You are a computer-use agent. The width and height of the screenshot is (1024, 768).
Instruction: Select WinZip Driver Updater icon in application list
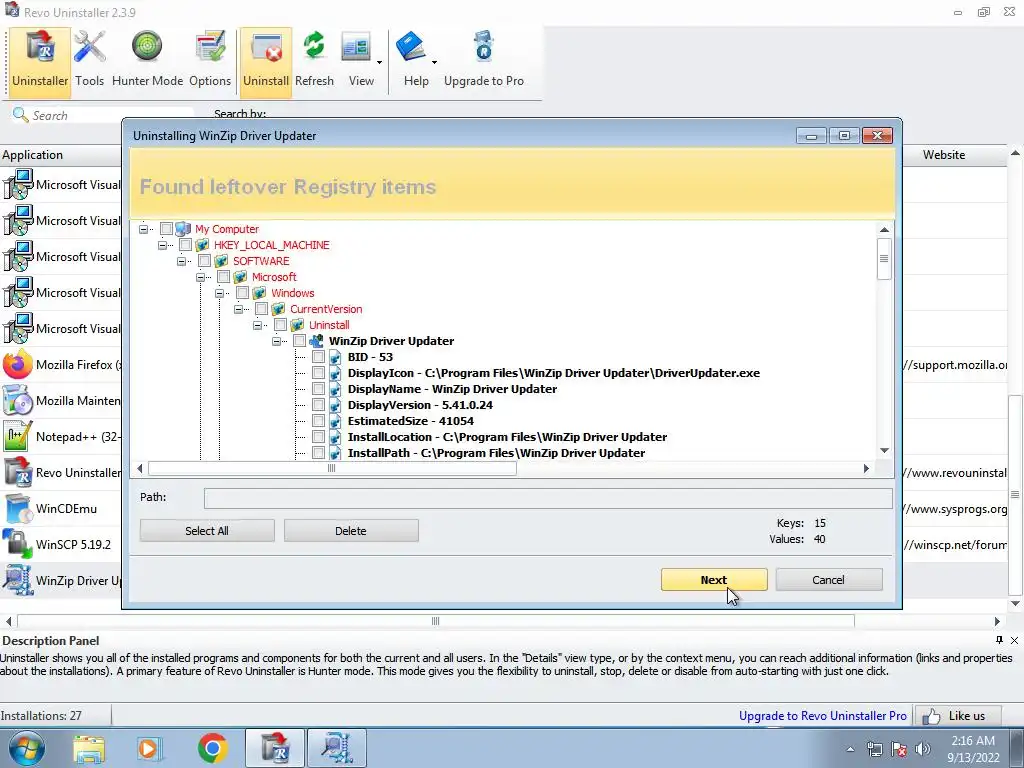tap(18, 580)
